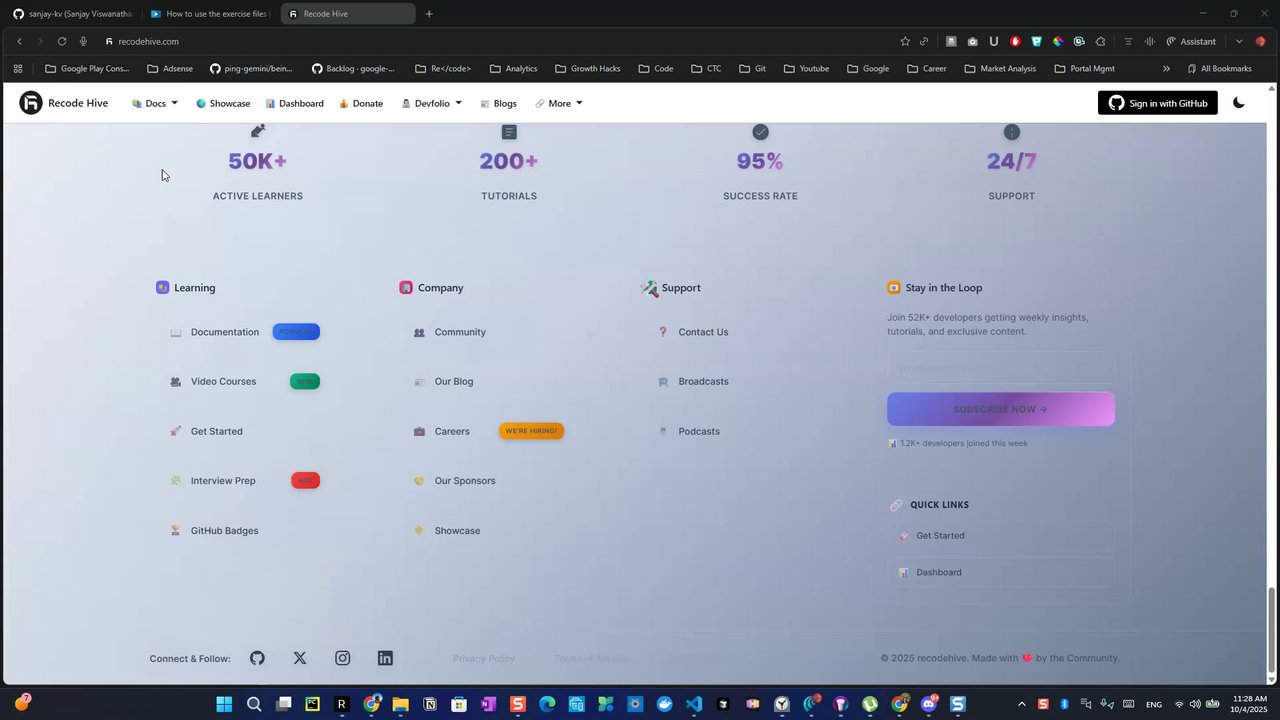Click the voice search microphone icon

click(x=83, y=41)
